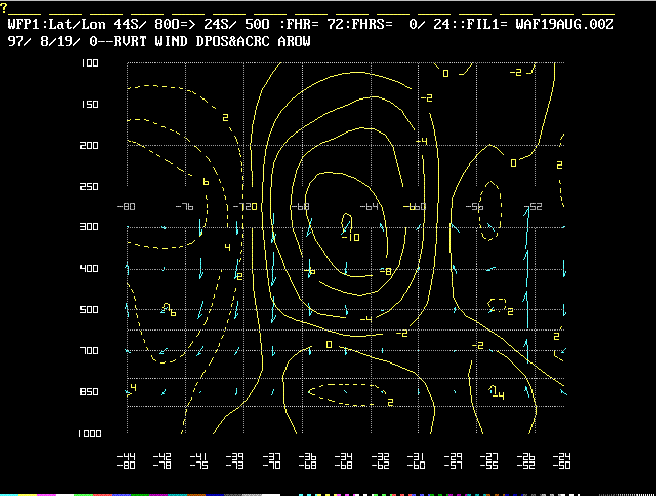Click the '-41' latitude label on bottom axis

(x=199, y=456)
